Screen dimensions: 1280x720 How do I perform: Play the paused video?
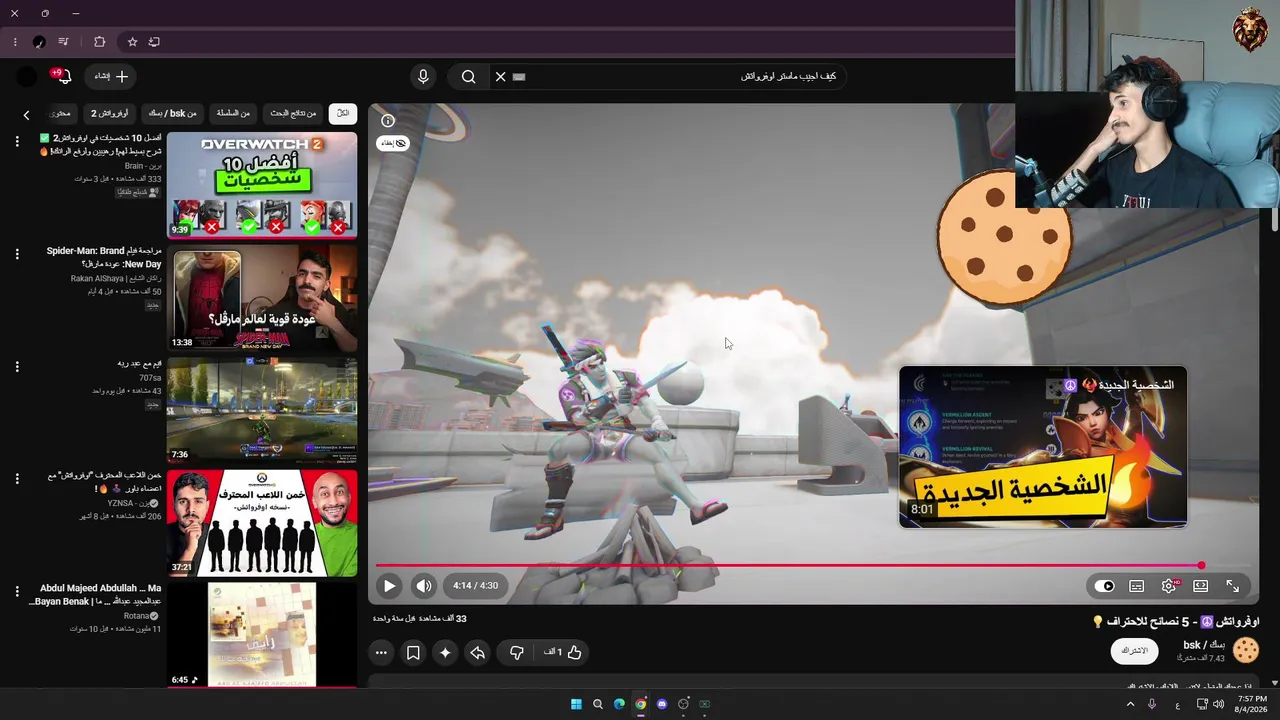click(x=389, y=586)
